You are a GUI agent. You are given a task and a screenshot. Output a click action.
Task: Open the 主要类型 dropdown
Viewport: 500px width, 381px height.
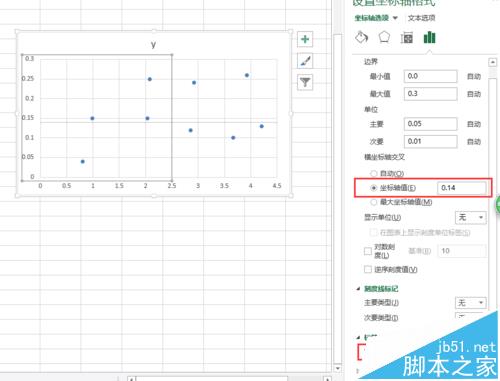(471, 303)
